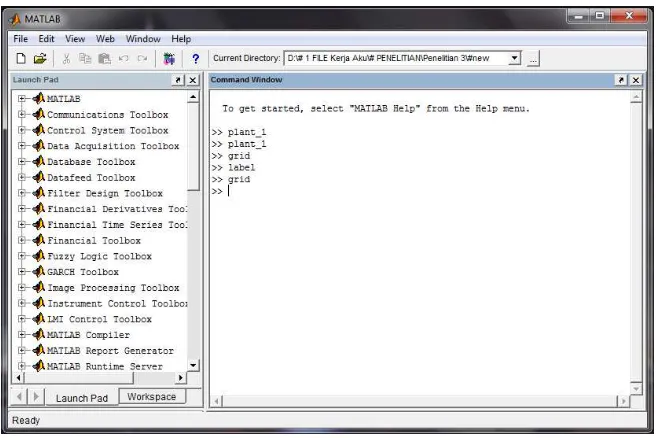Click the Database Toolbox icon
The width and height of the screenshot is (660, 438).
pos(39,162)
